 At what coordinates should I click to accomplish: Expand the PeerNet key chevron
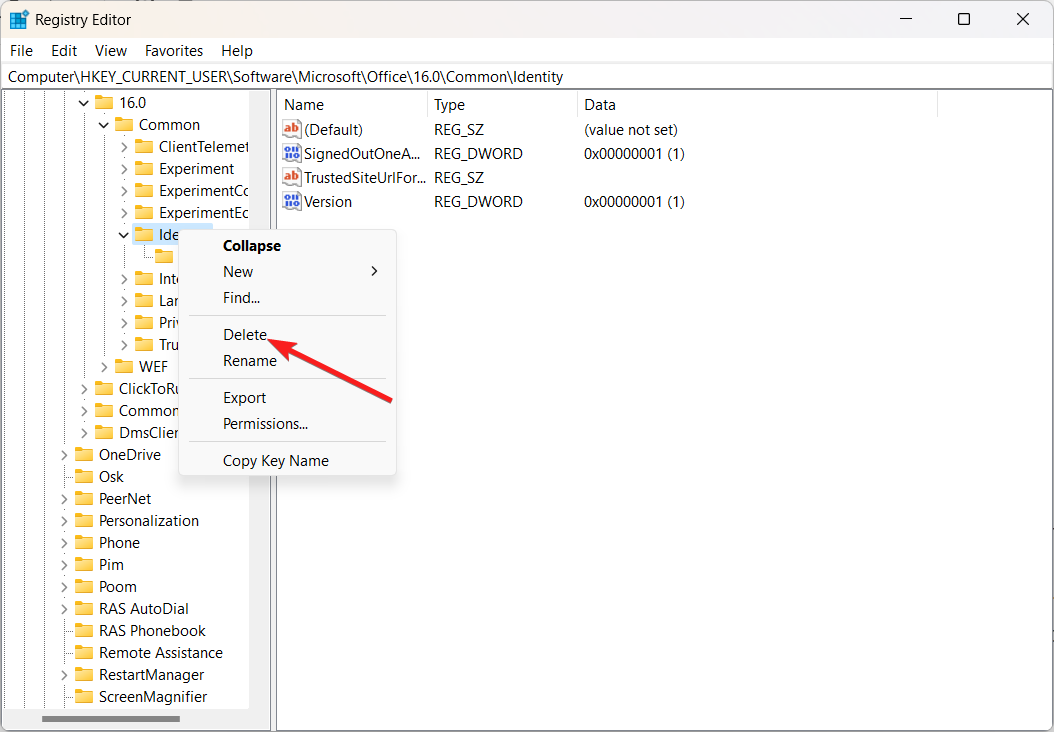pyautogui.click(x=65, y=499)
